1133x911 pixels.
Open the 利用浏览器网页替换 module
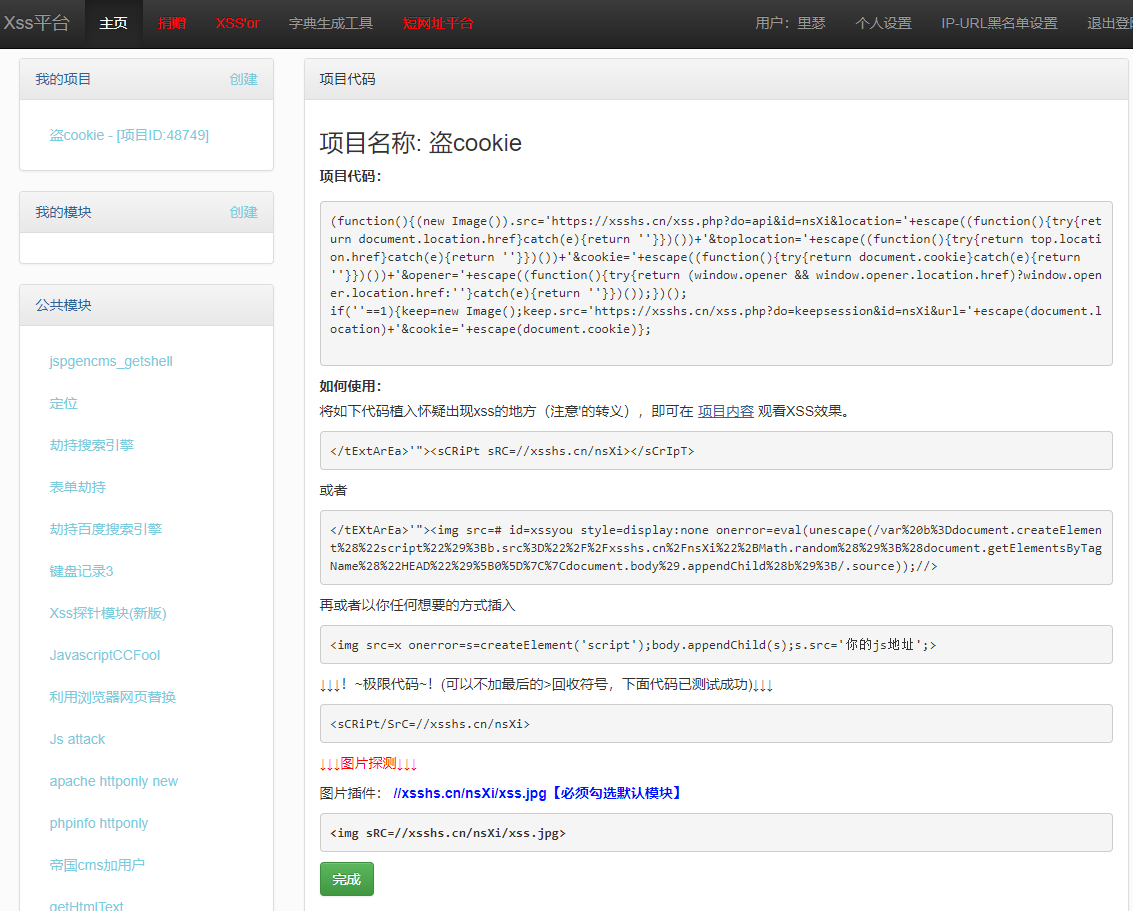pos(113,697)
